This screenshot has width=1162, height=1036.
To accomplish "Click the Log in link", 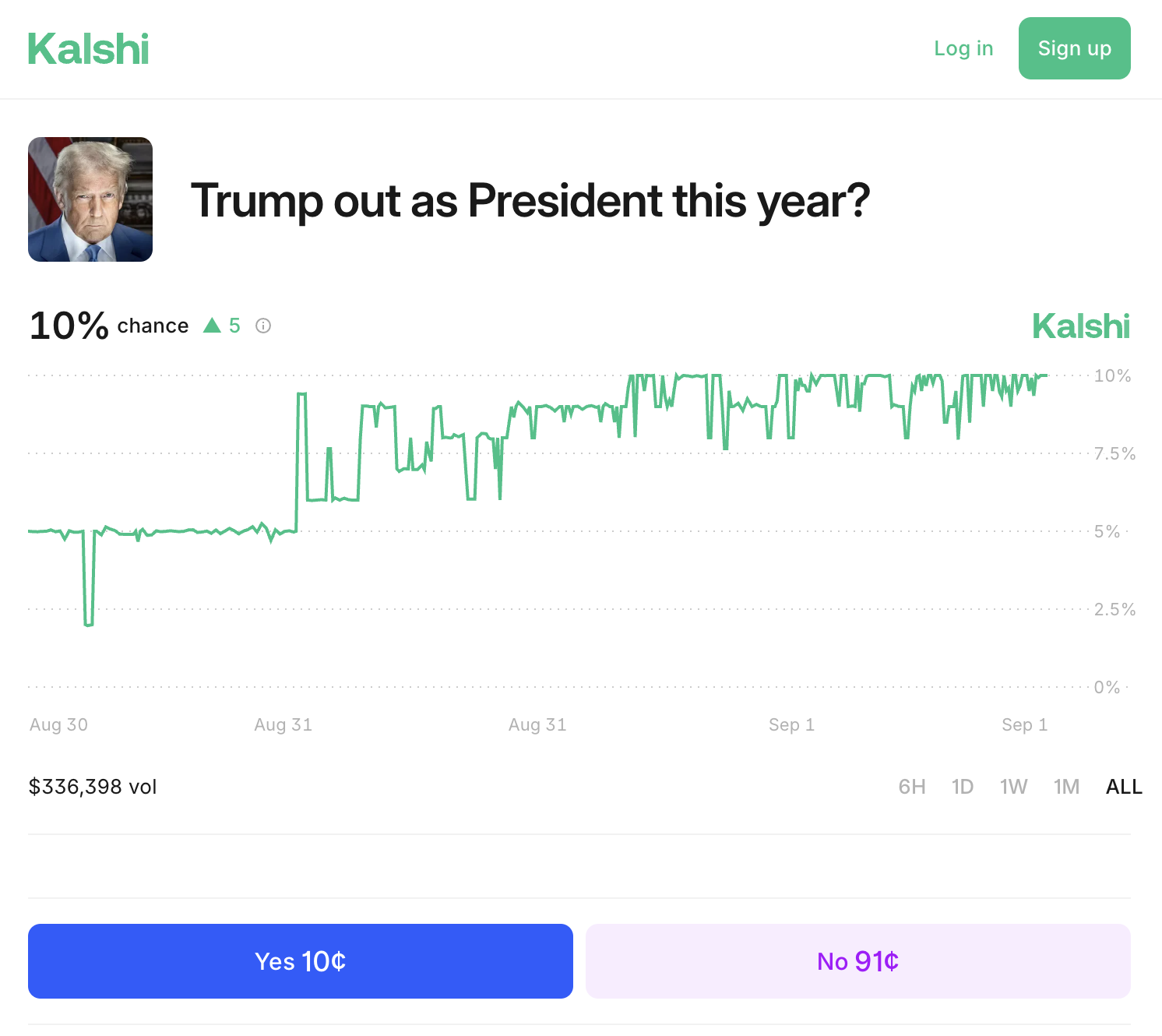I will pos(963,48).
